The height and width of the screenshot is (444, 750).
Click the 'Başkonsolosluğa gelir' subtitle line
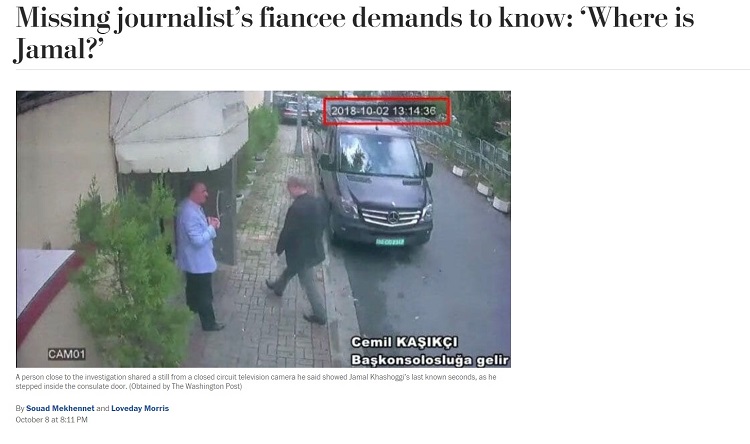tap(430, 360)
